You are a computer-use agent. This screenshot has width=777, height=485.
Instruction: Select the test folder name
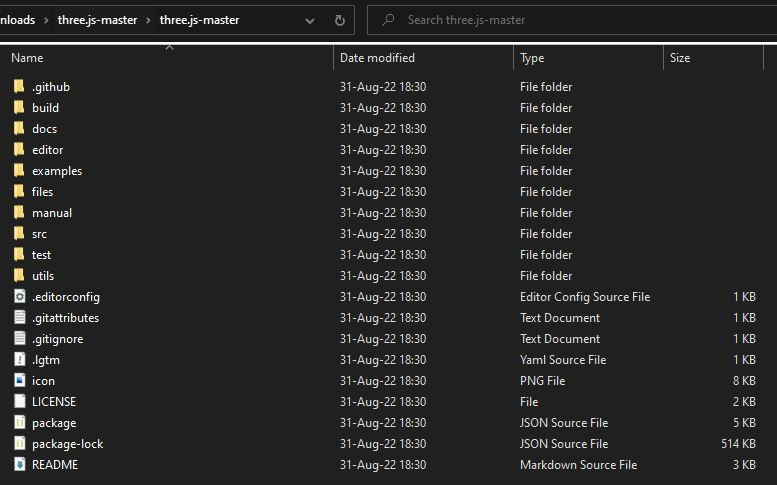pos(42,255)
